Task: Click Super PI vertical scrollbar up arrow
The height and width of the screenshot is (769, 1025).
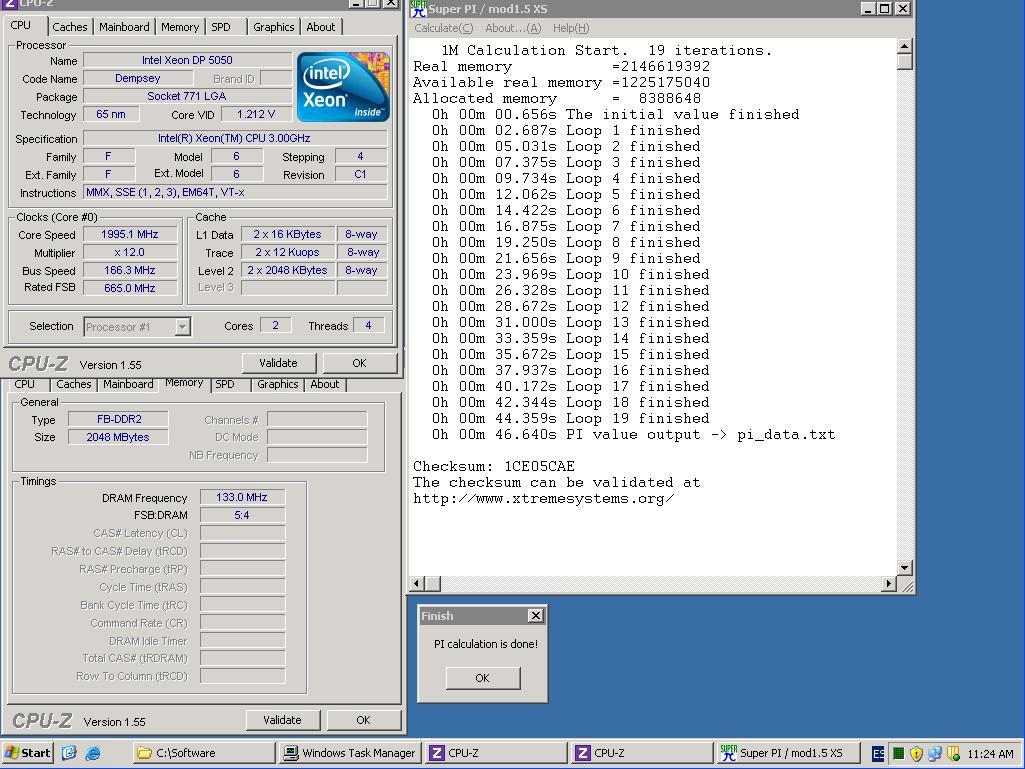Action: [x=905, y=46]
